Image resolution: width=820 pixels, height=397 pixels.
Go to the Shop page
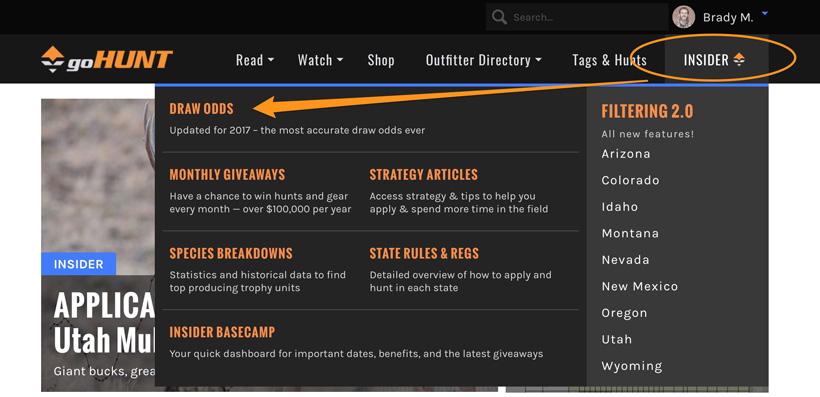(381, 60)
